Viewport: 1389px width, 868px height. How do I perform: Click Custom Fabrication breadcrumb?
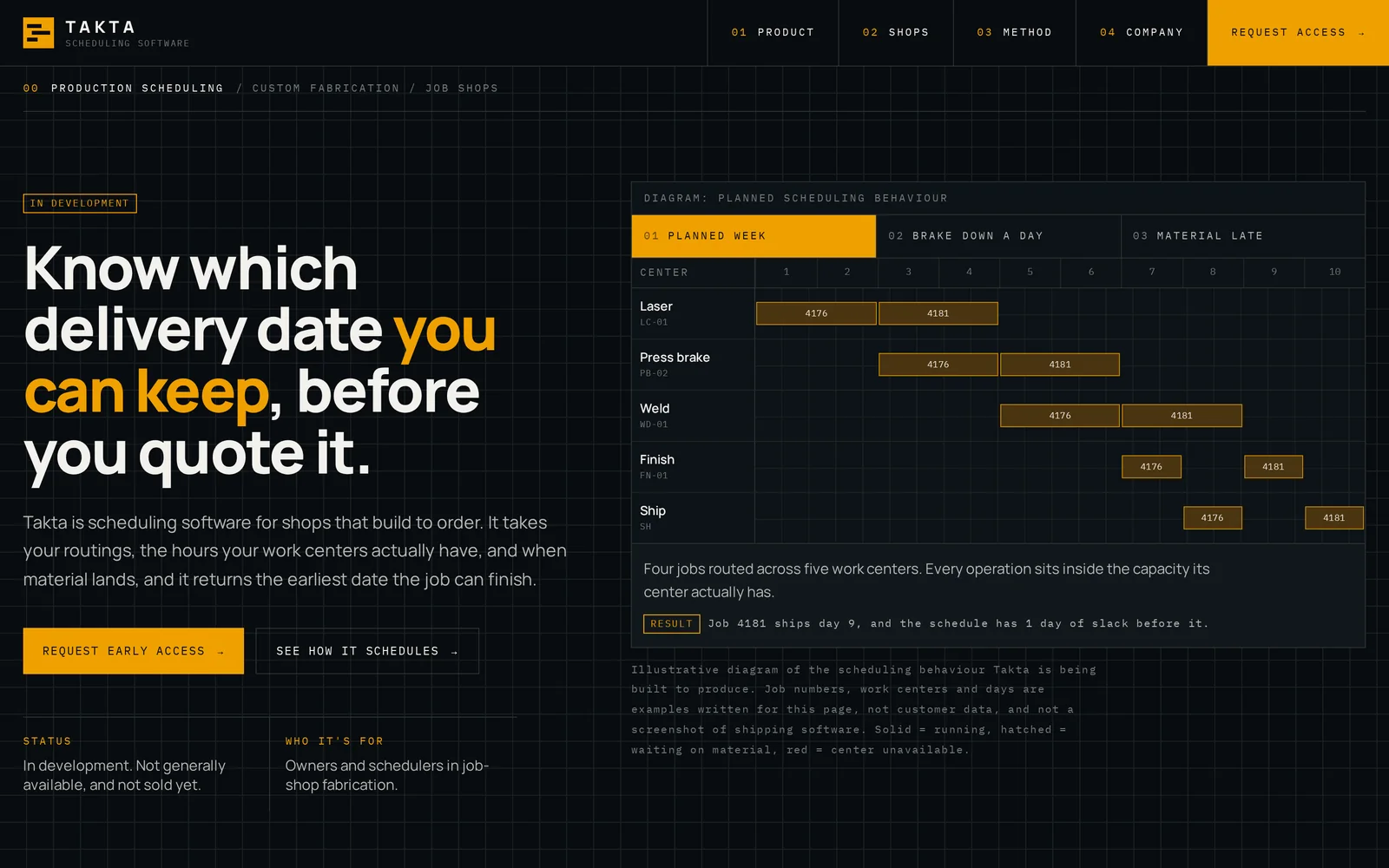coord(326,89)
